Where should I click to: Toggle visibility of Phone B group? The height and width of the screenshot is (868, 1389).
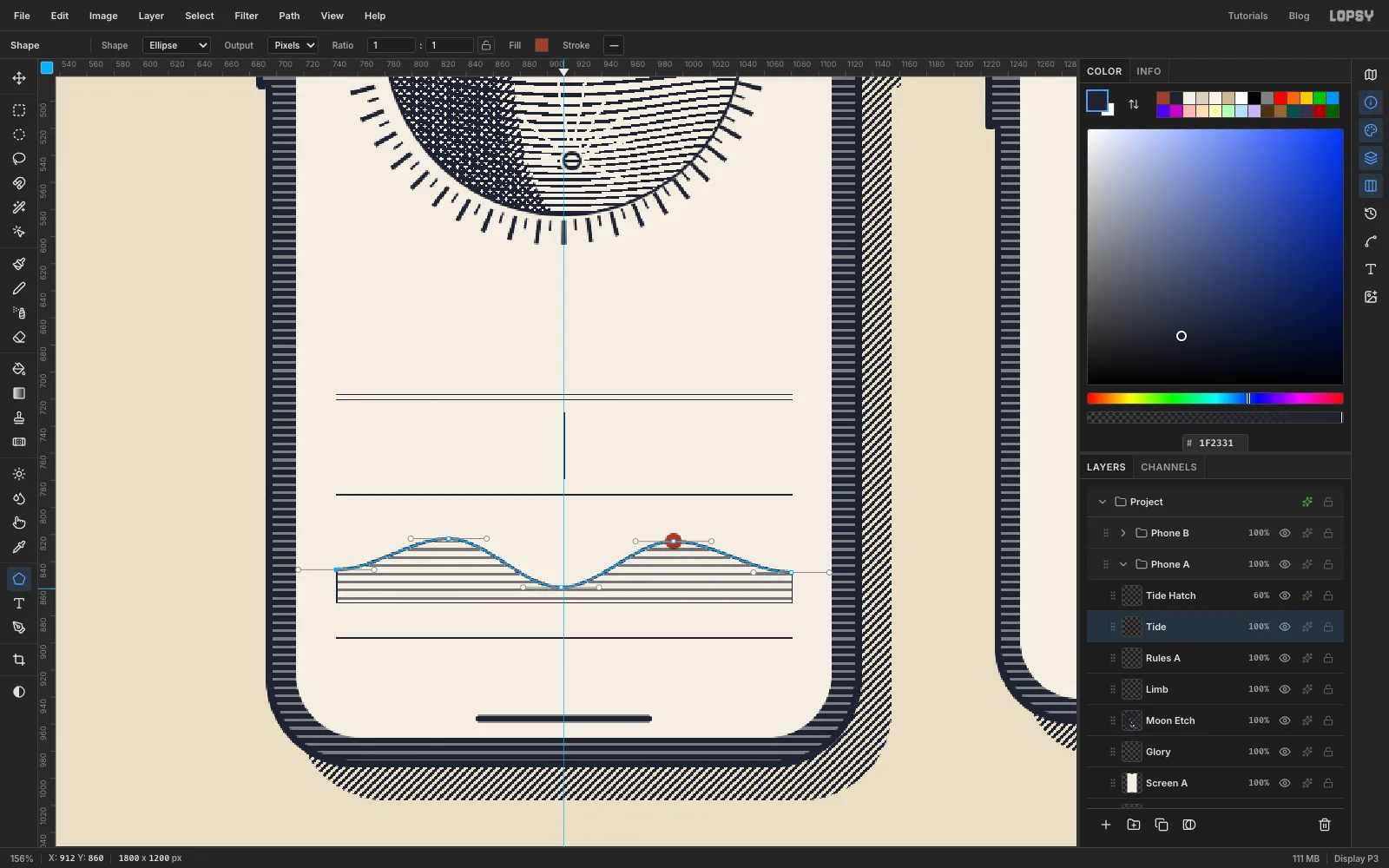click(x=1285, y=533)
